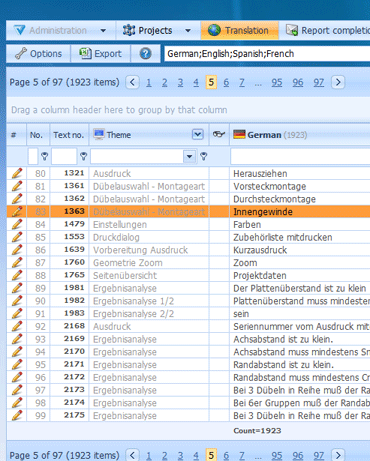
Task: Select the Translation tab
Action: tap(239, 31)
